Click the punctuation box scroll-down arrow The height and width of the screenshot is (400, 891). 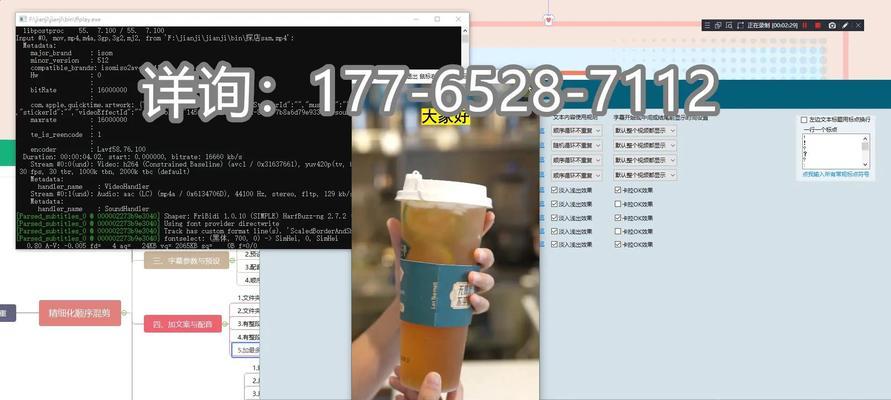tap(865, 165)
